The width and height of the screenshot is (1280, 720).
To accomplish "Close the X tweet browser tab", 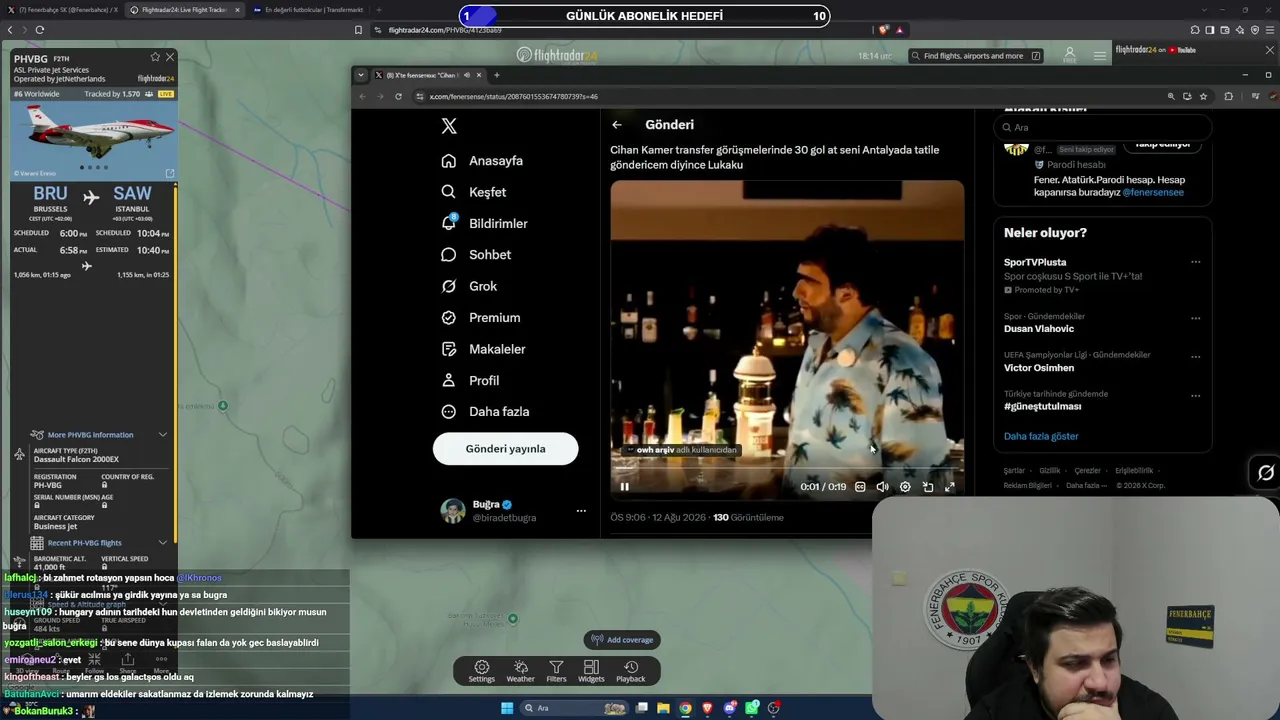I will 479,75.
